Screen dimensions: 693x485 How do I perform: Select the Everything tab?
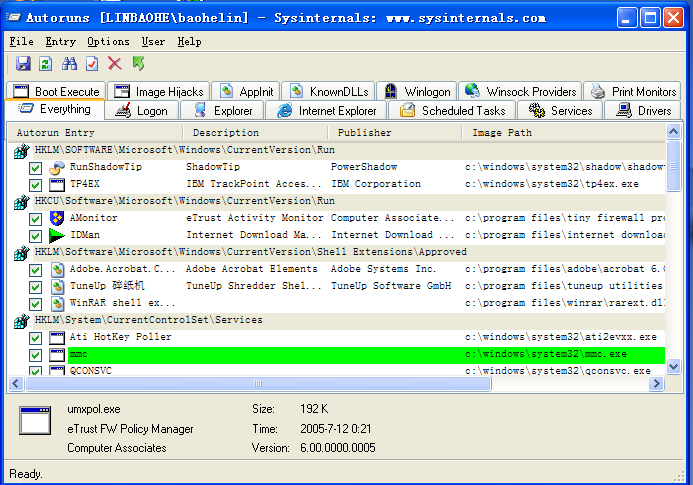55,109
